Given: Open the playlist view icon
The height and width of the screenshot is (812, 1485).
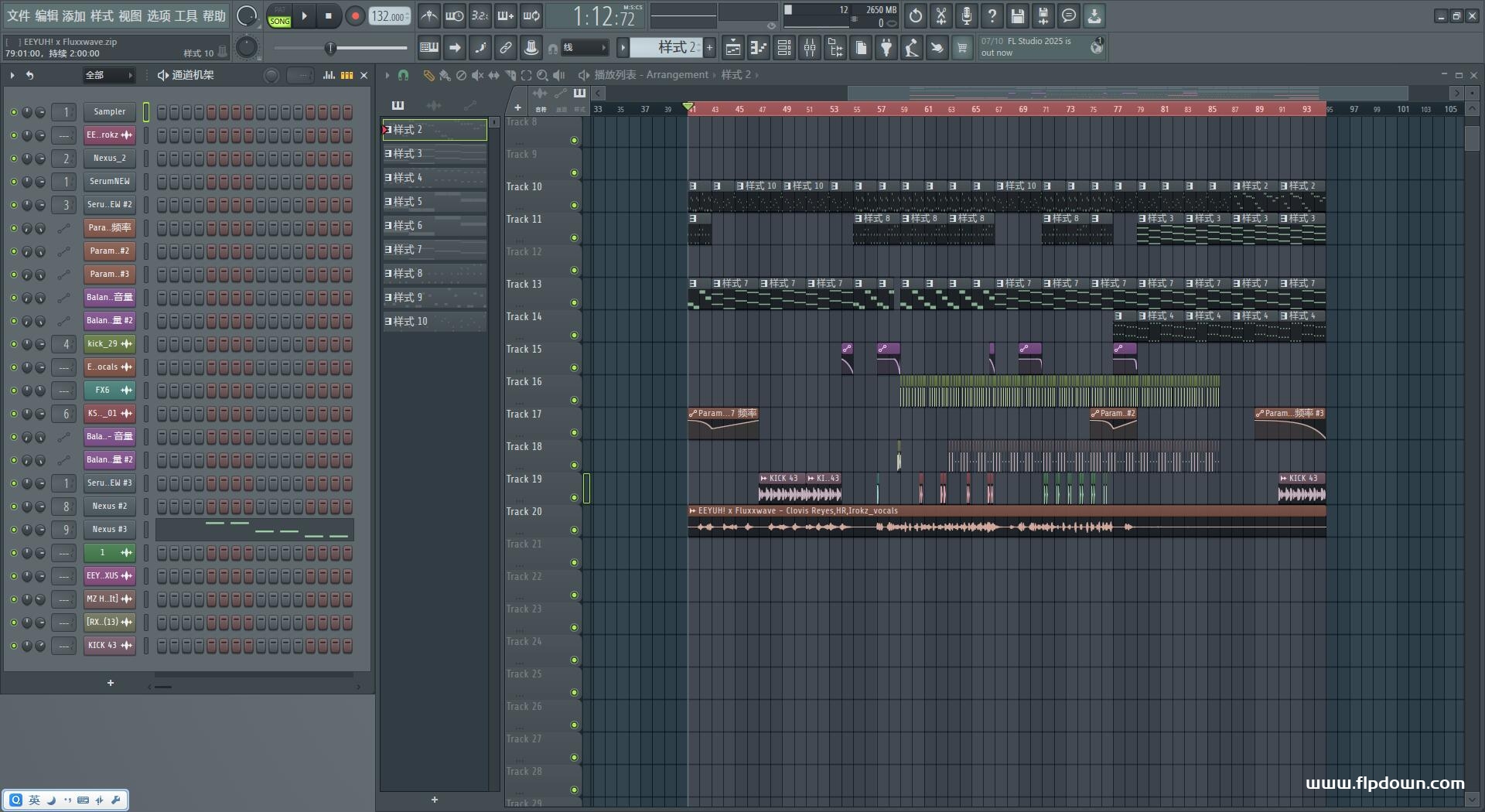Looking at the screenshot, I should pyautogui.click(x=733, y=48).
